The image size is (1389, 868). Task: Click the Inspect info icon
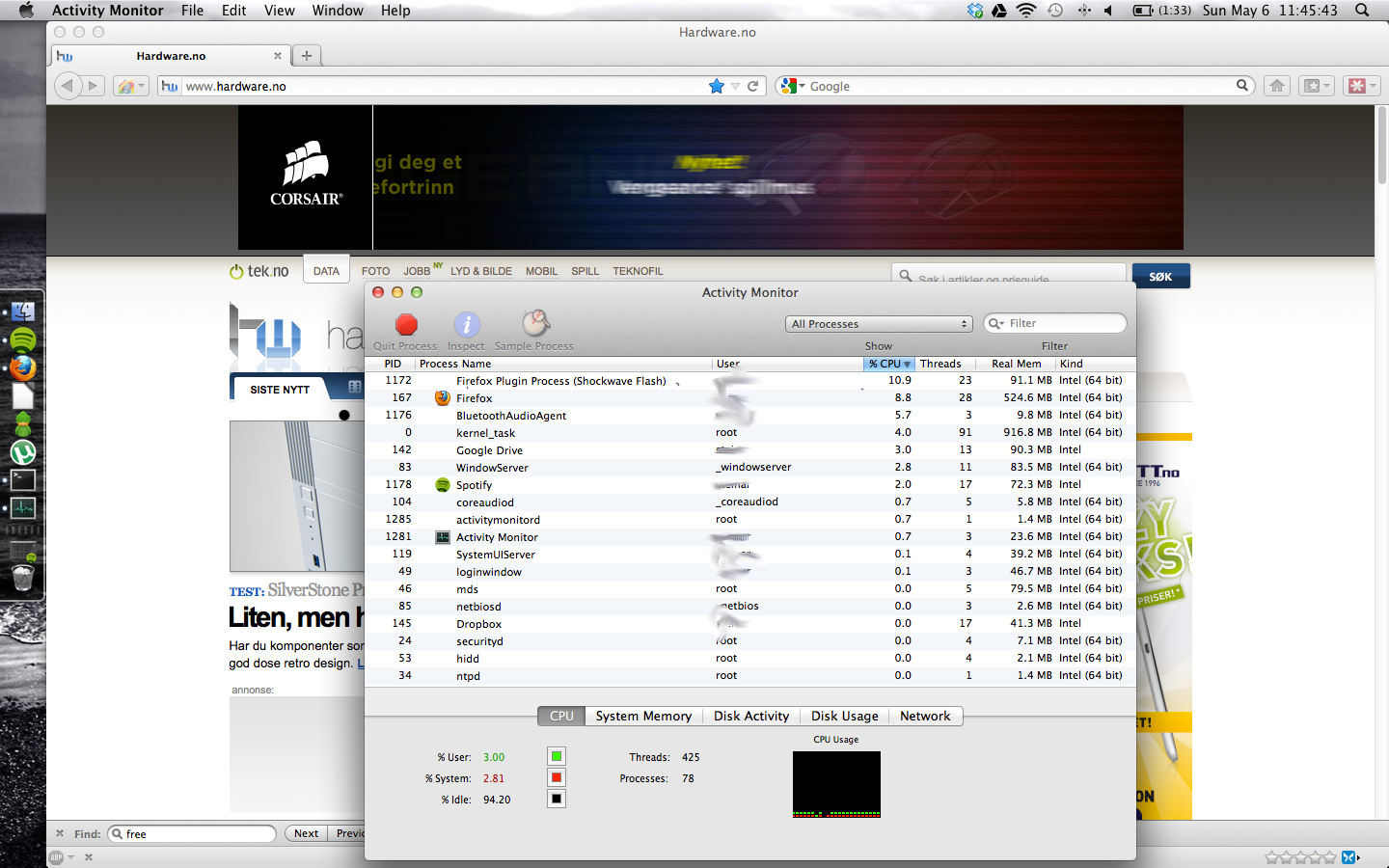click(x=467, y=325)
